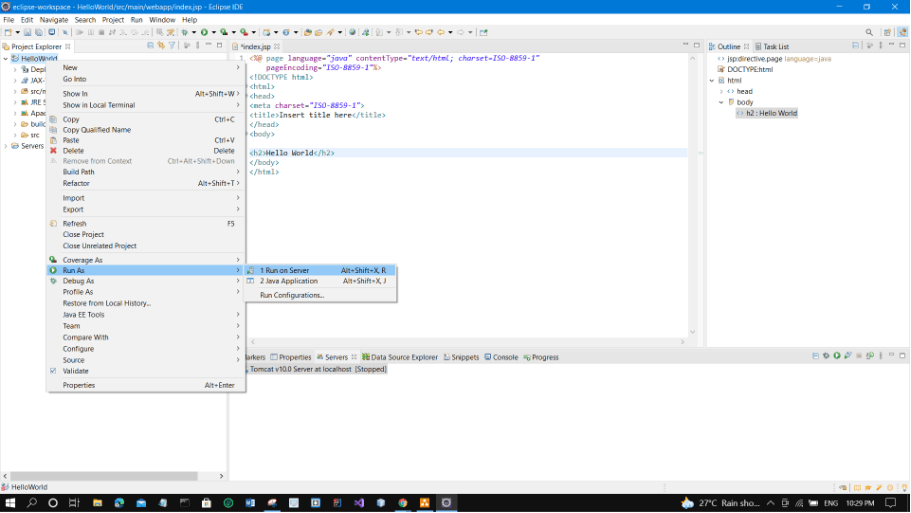This screenshot has width=911, height=513.
Task: Select the Tomcat v10.0 Server entry
Action: (x=317, y=369)
